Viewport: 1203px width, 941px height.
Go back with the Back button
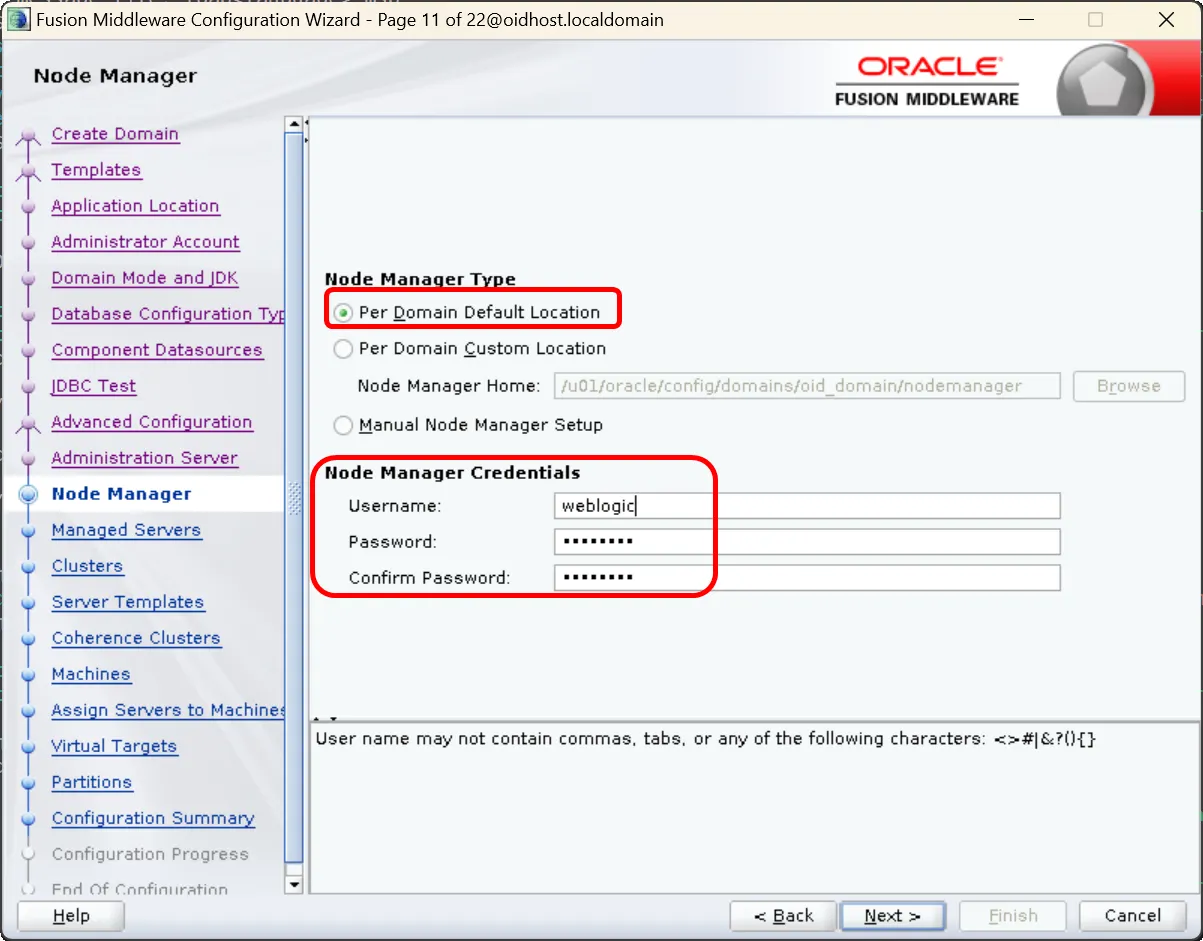[x=784, y=916]
